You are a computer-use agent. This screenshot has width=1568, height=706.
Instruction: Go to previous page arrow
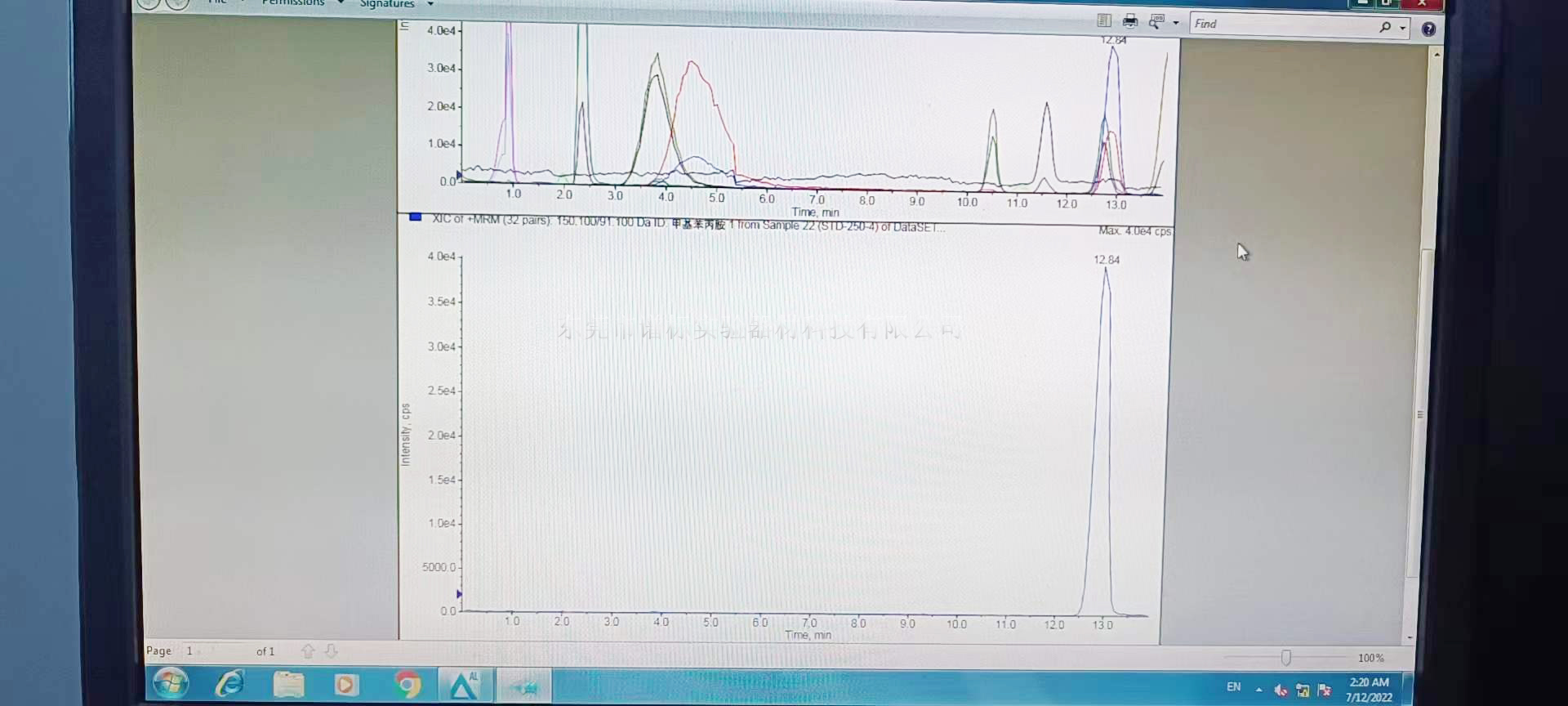[308, 651]
